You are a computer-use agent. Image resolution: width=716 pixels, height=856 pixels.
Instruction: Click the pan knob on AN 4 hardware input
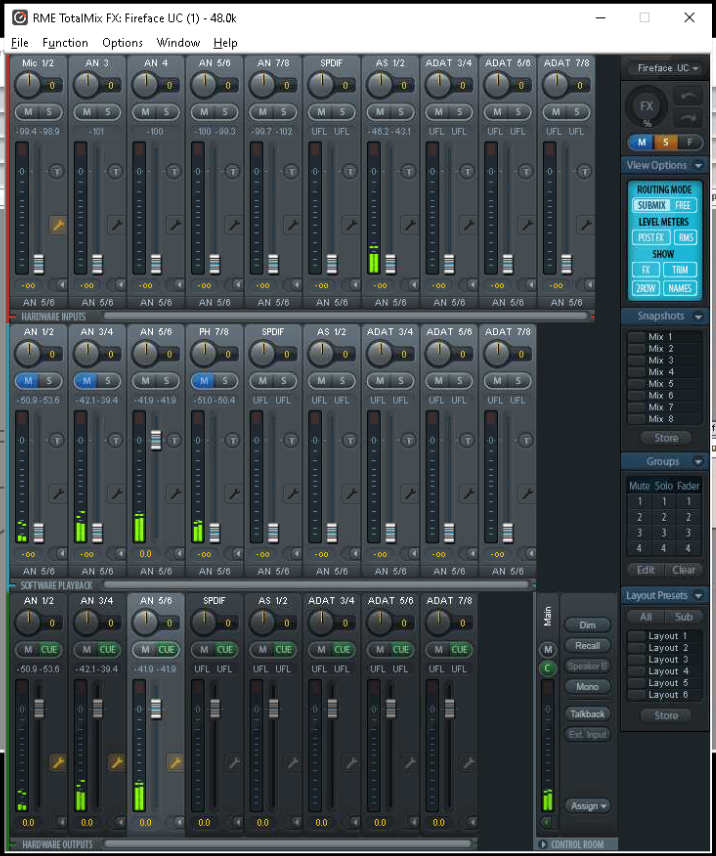pos(145,85)
